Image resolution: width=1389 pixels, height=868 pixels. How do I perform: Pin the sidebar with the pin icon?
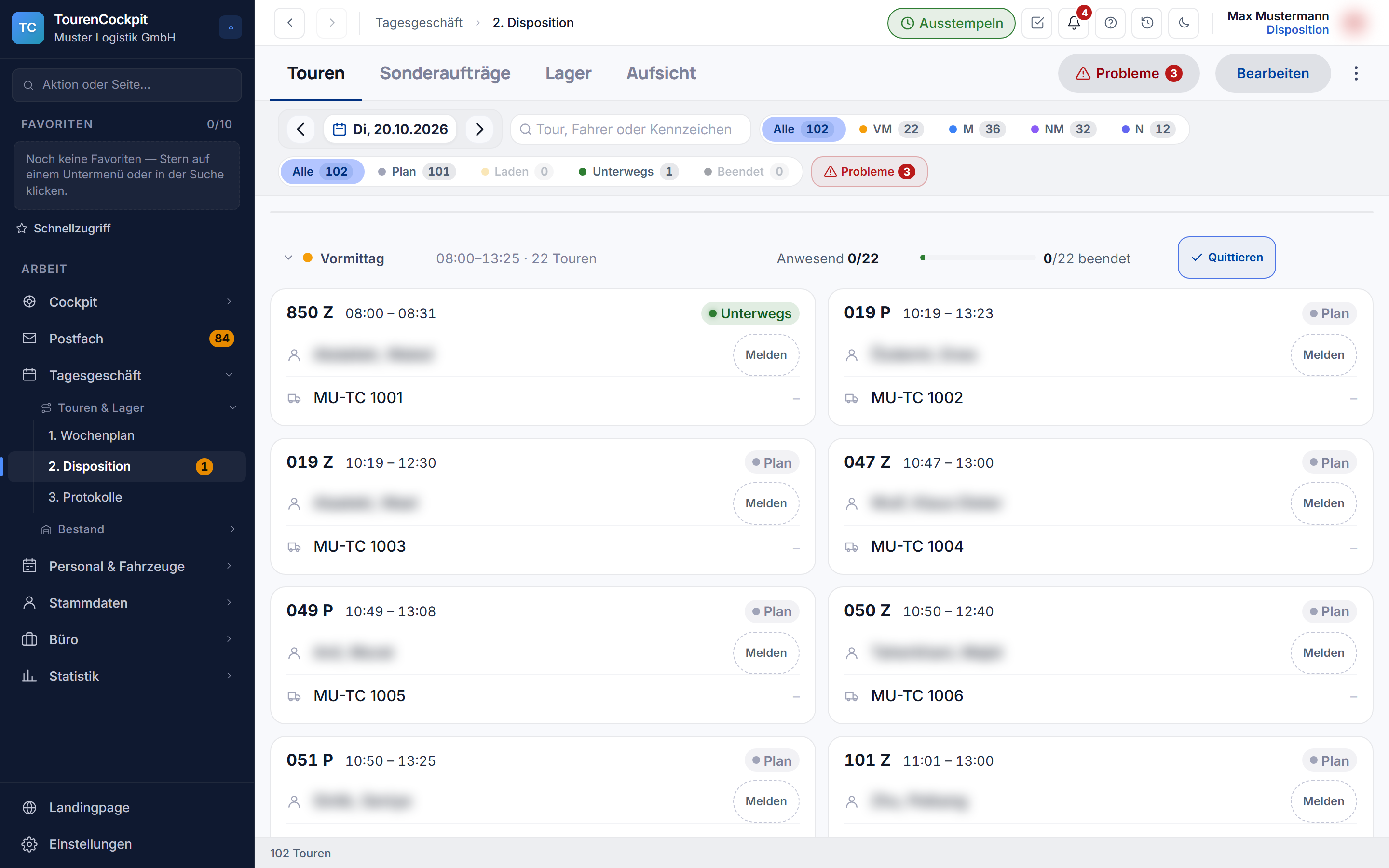click(x=231, y=27)
